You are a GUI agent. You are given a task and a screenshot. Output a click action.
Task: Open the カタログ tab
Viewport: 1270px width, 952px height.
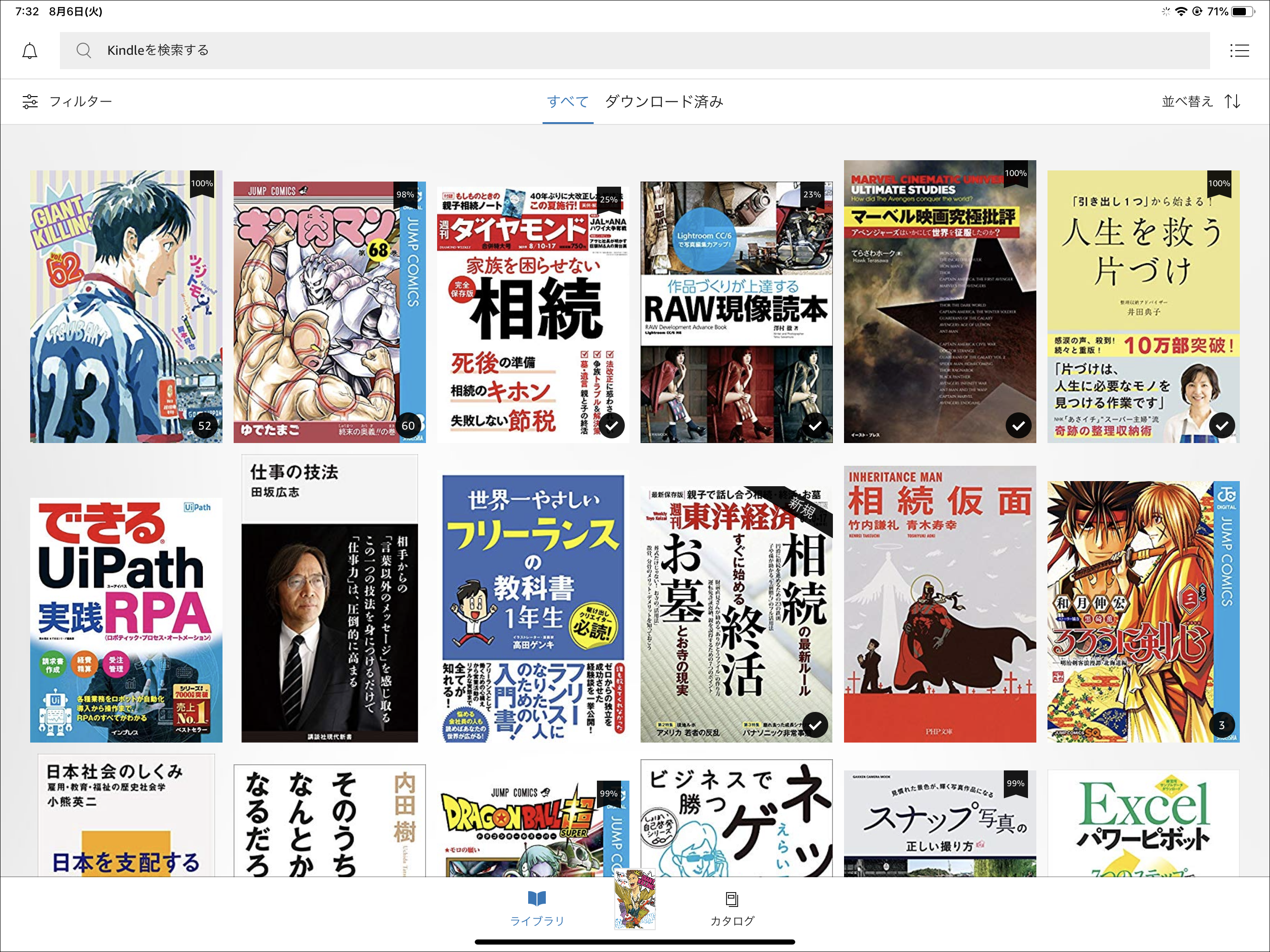click(732, 909)
